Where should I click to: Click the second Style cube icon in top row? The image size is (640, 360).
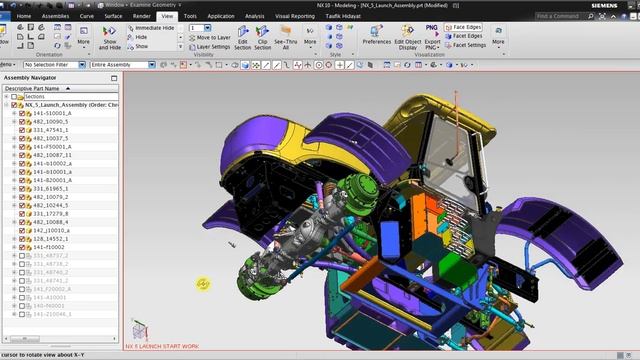(339, 27)
